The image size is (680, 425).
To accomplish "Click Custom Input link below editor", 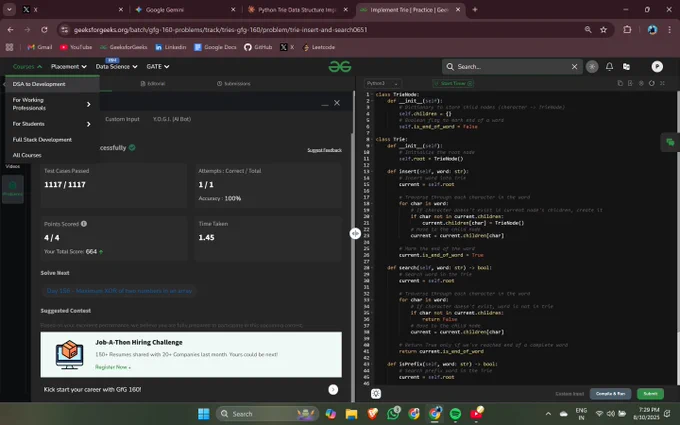I will 569,394.
